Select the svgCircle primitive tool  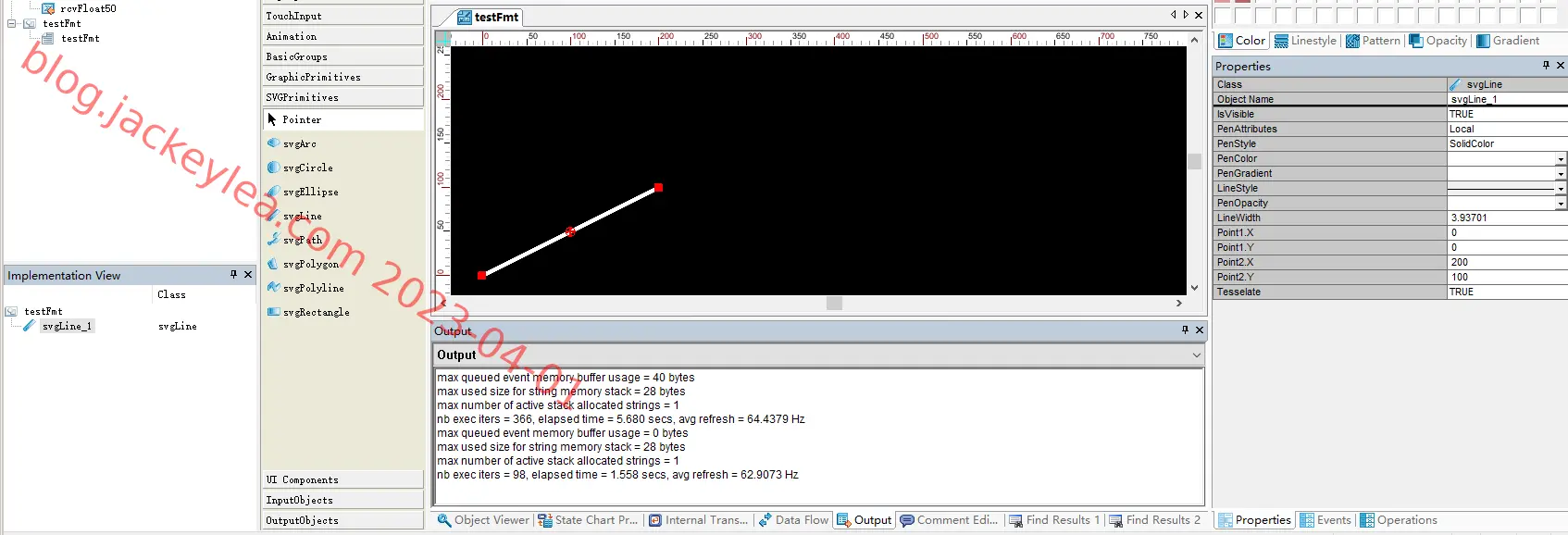(x=307, y=168)
